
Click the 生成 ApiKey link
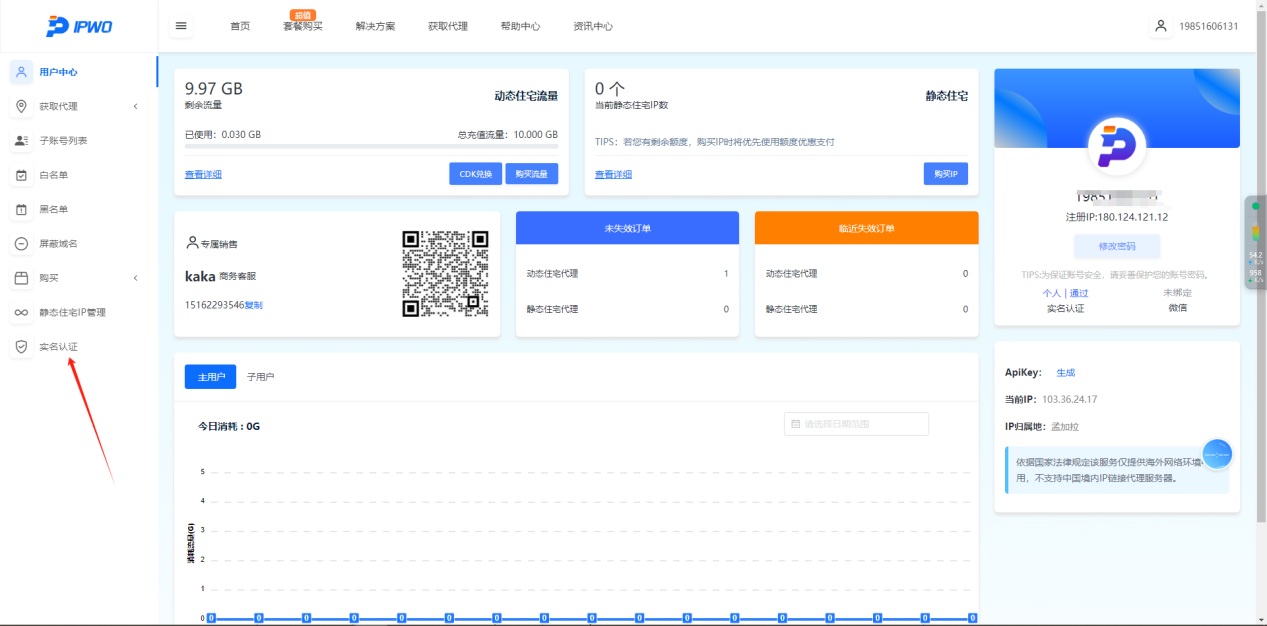pos(1065,373)
